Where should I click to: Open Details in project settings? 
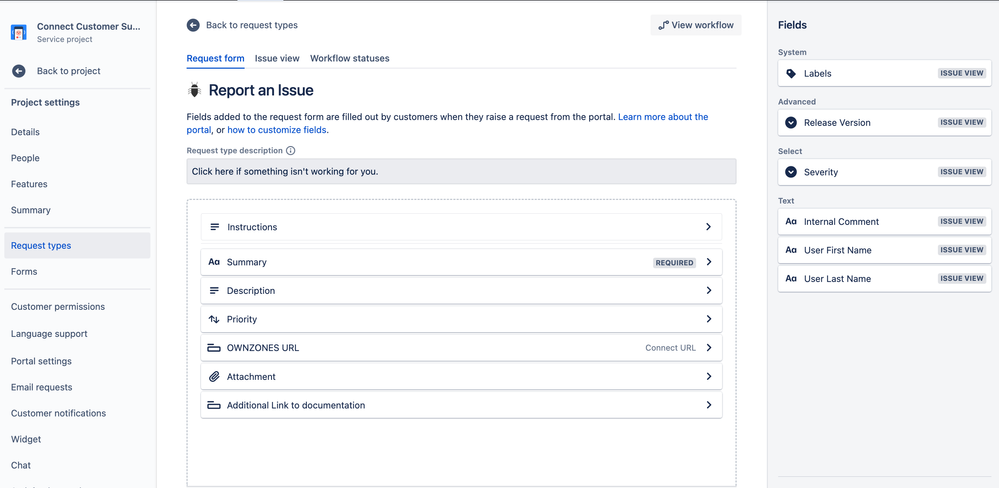(25, 132)
